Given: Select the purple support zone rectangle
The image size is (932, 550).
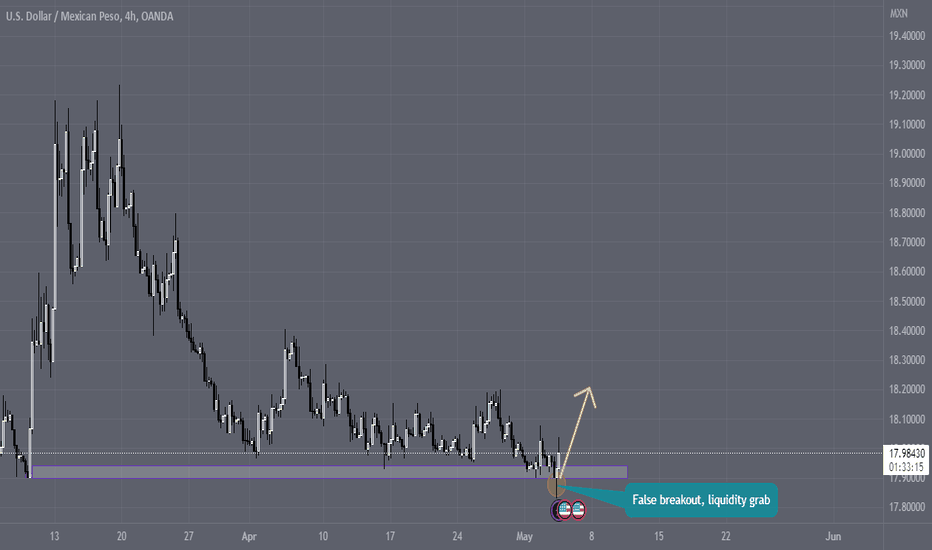Looking at the screenshot, I should [329, 472].
